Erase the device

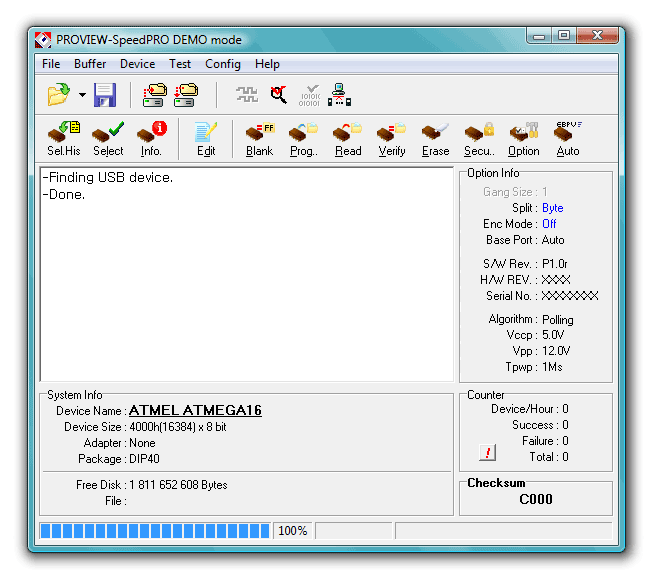(436, 139)
